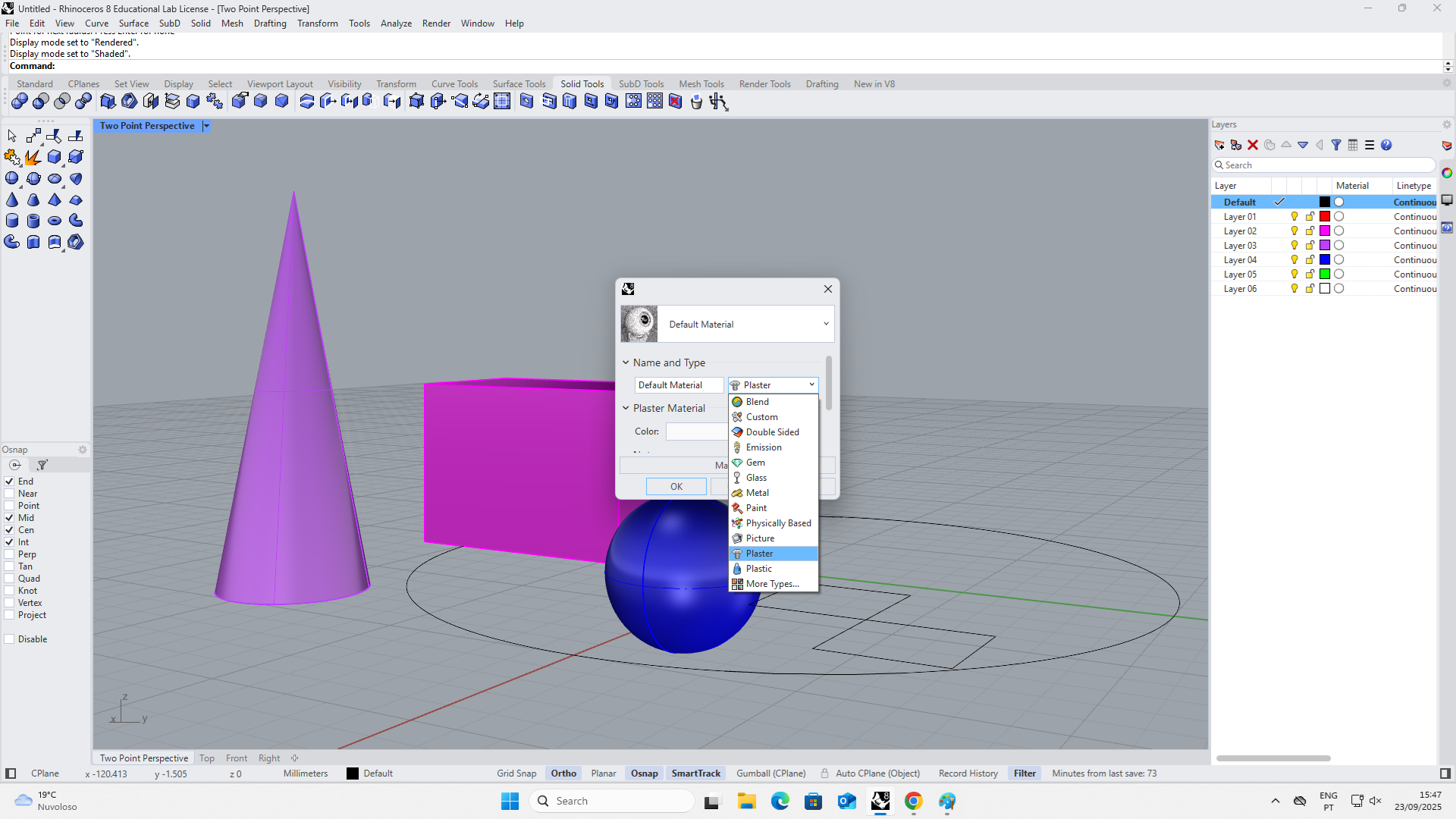Collapse the Name and Type section
Image resolution: width=1456 pixels, height=819 pixels.
(x=626, y=362)
